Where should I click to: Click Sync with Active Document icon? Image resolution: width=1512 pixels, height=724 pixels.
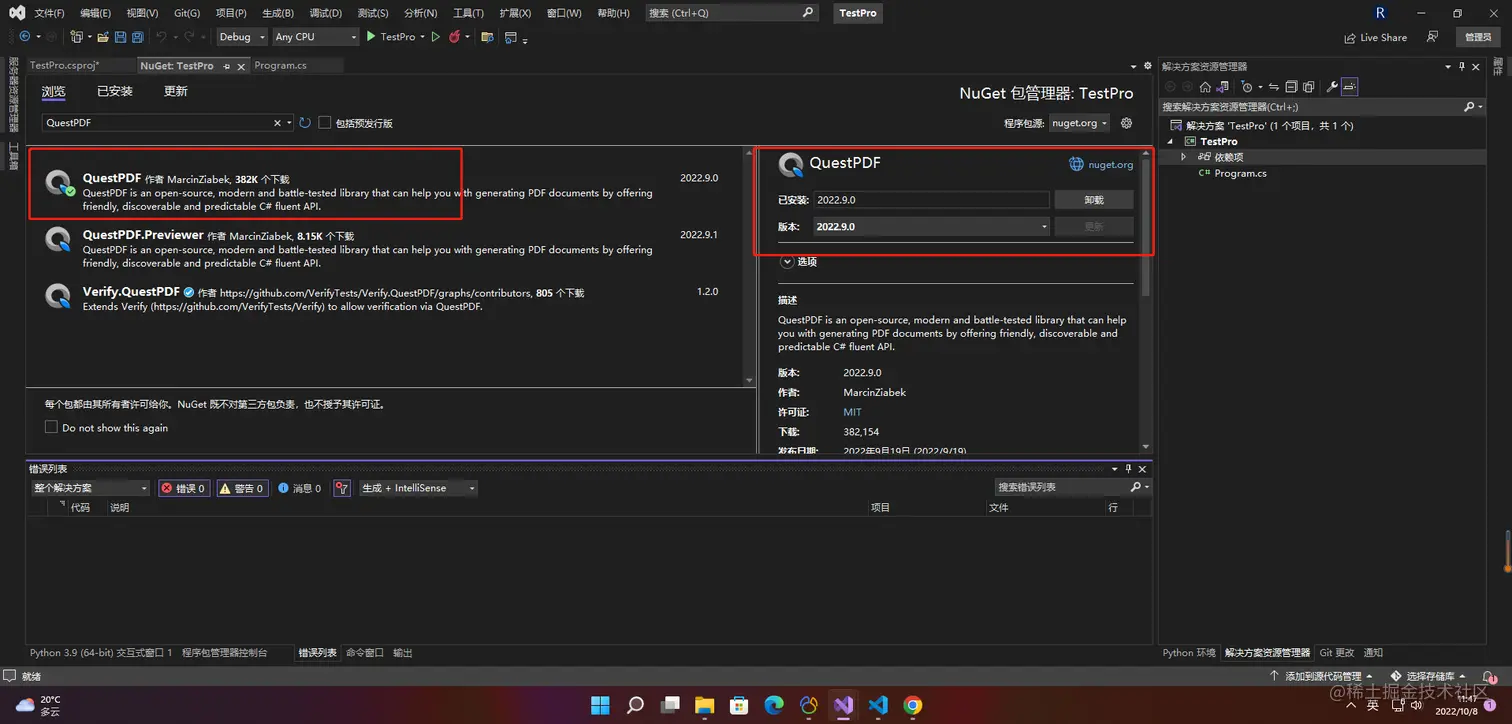click(x=1274, y=87)
